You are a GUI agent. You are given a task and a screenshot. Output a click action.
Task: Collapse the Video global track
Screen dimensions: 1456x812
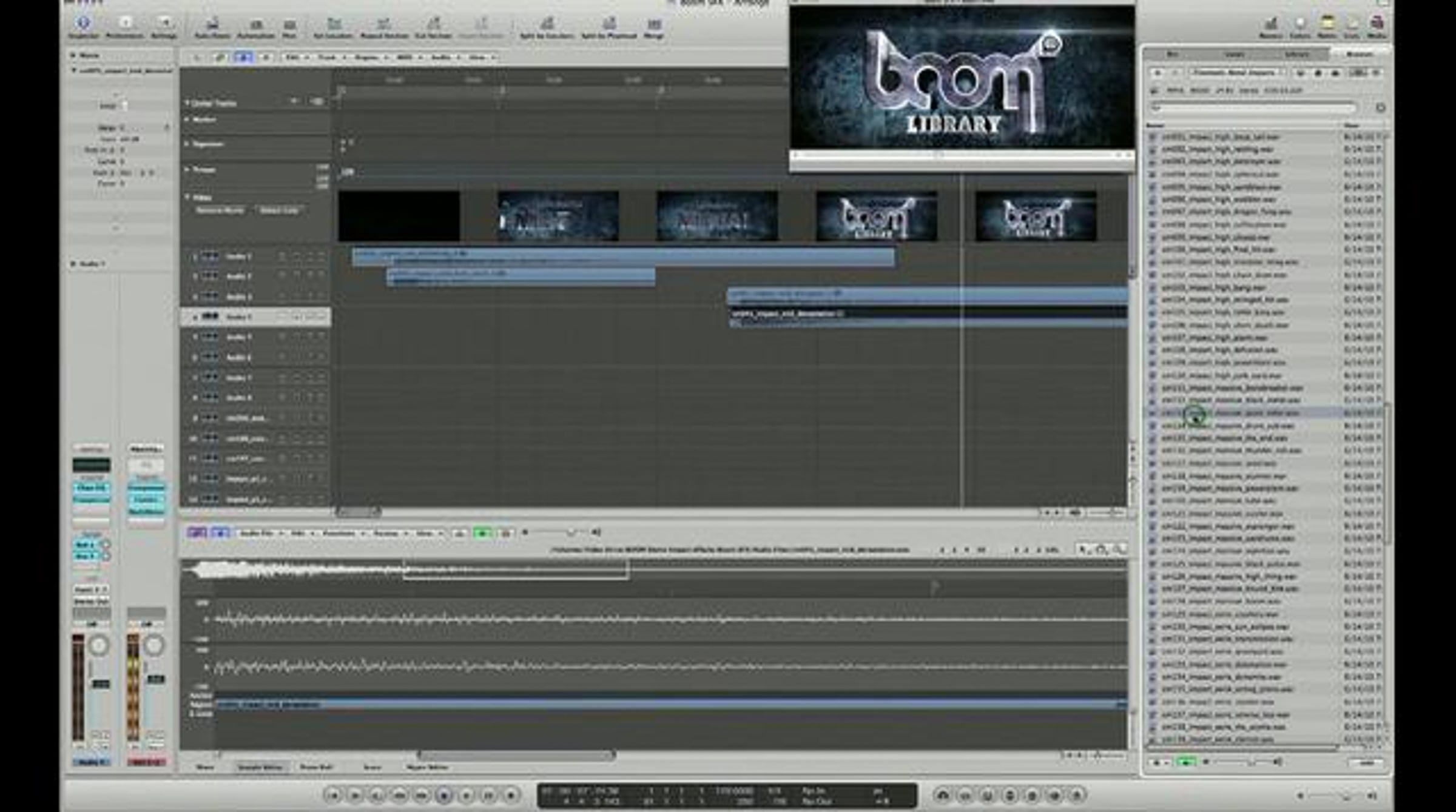pyautogui.click(x=187, y=197)
